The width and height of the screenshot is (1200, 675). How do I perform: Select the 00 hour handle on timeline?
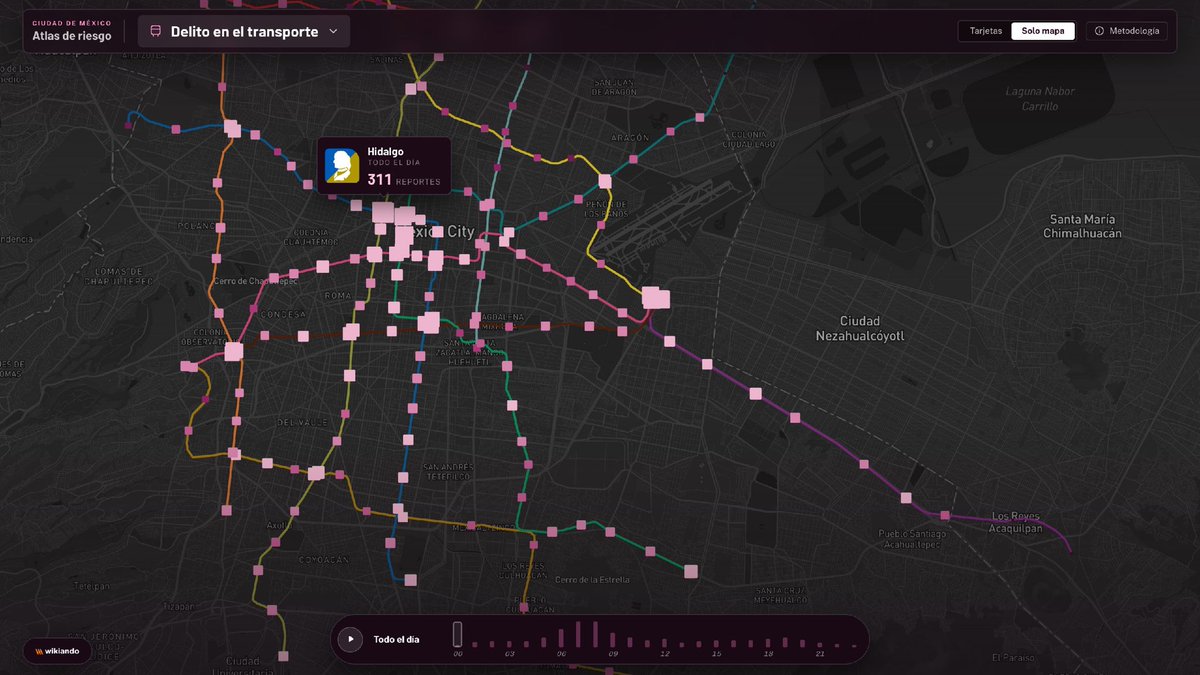(x=457, y=634)
